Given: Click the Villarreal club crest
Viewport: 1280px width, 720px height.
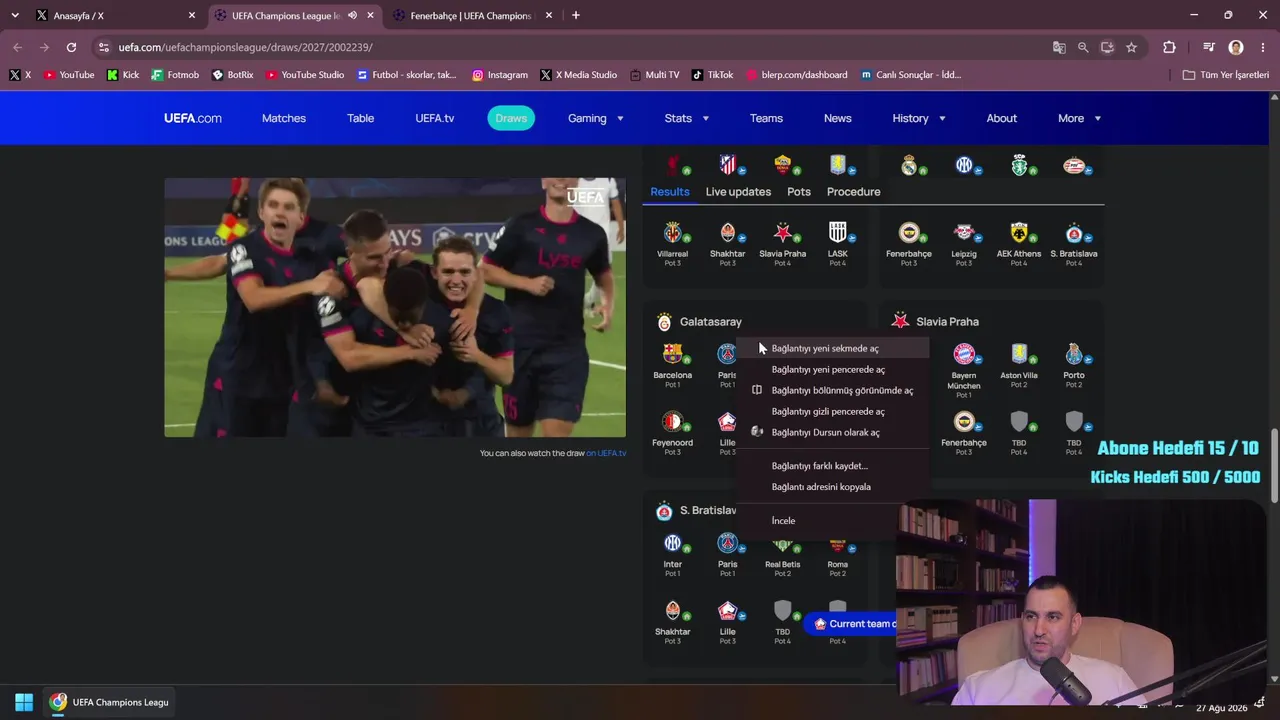Looking at the screenshot, I should point(672,233).
